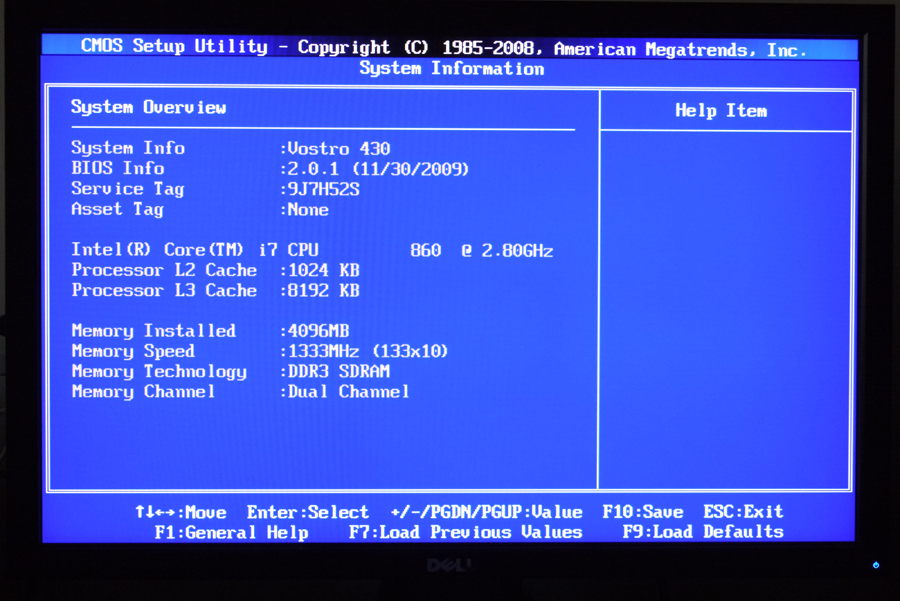Click the F7:Load Previous Values hint
Viewport: 900px width, 601px height.
click(465, 533)
